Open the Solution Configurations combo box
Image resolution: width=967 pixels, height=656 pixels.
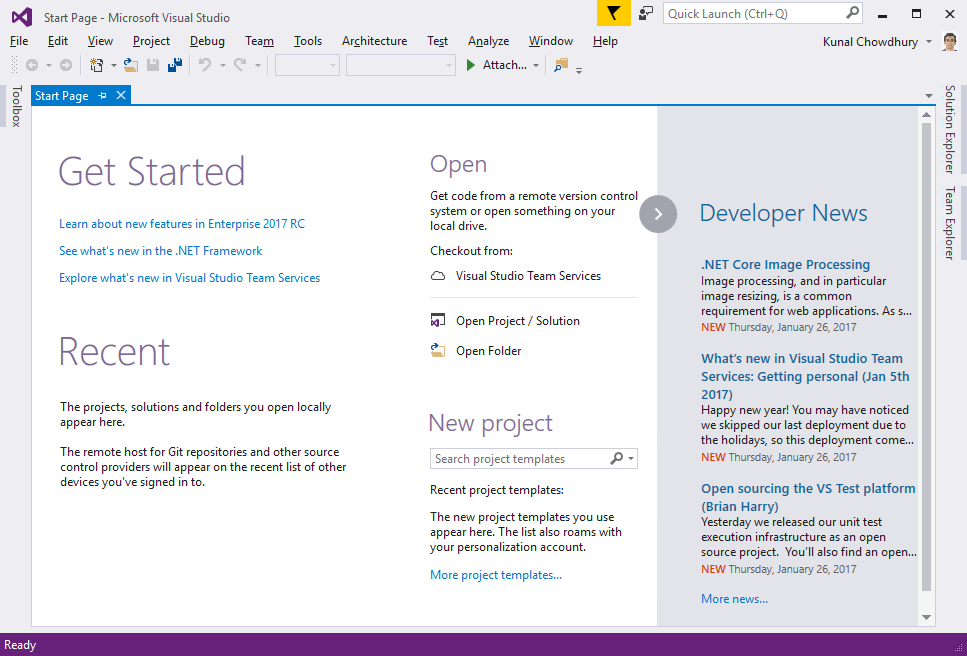pyautogui.click(x=307, y=65)
